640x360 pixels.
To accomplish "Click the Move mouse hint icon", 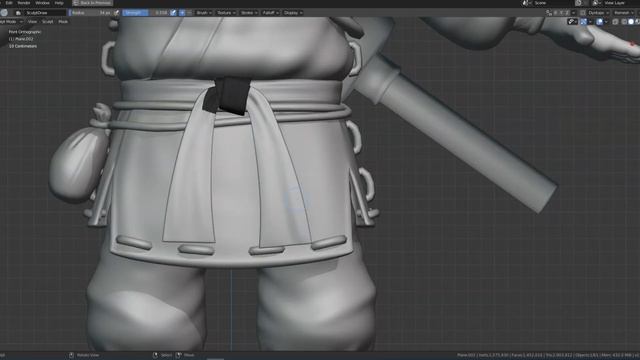I will point(178,356).
